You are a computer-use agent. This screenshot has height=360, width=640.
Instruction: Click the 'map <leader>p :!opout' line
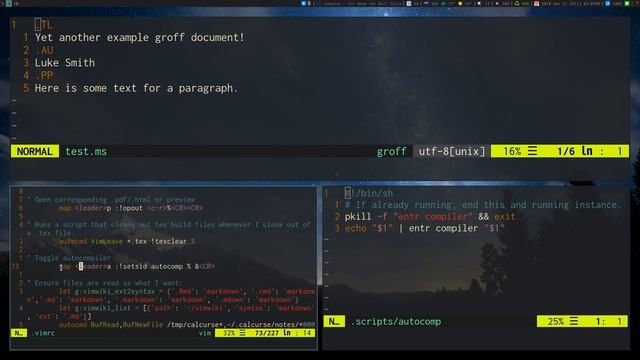click(x=131, y=208)
